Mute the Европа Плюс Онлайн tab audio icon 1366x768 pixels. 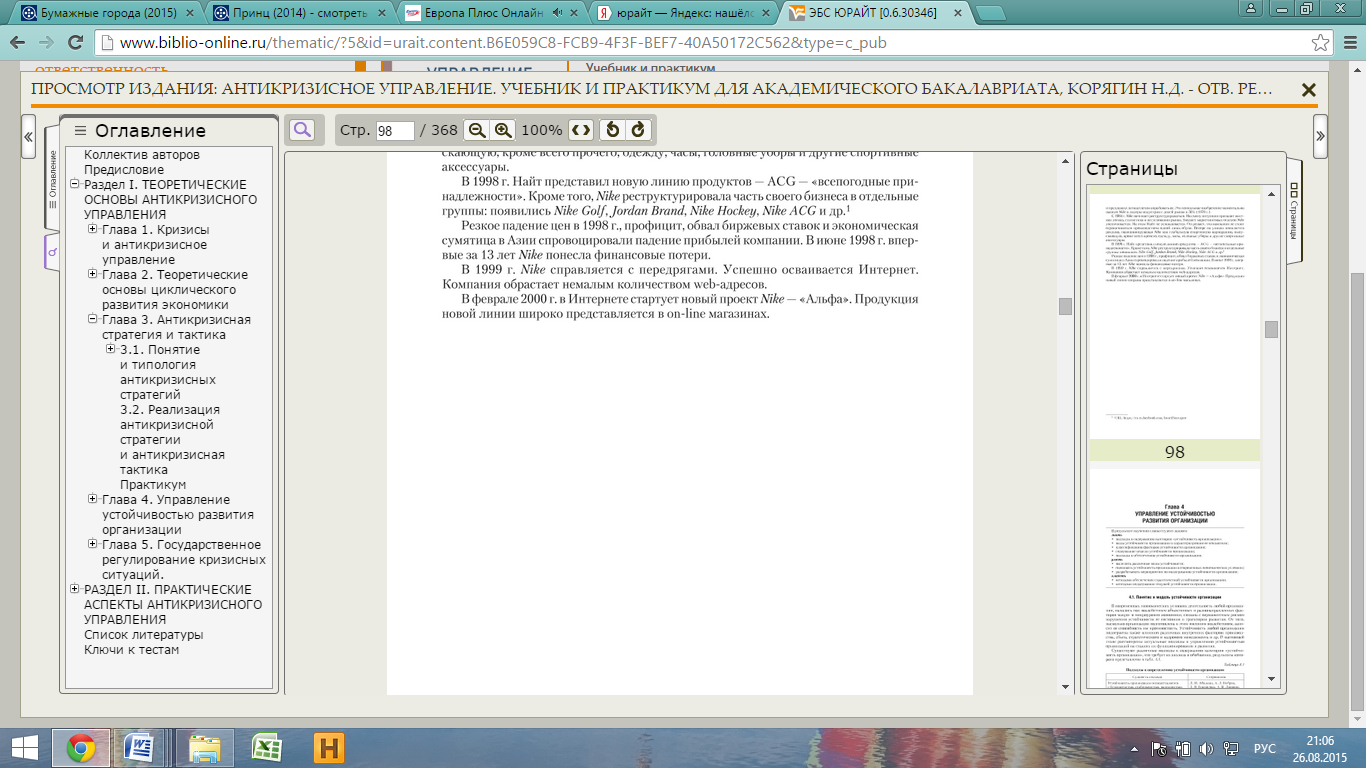coord(558,14)
